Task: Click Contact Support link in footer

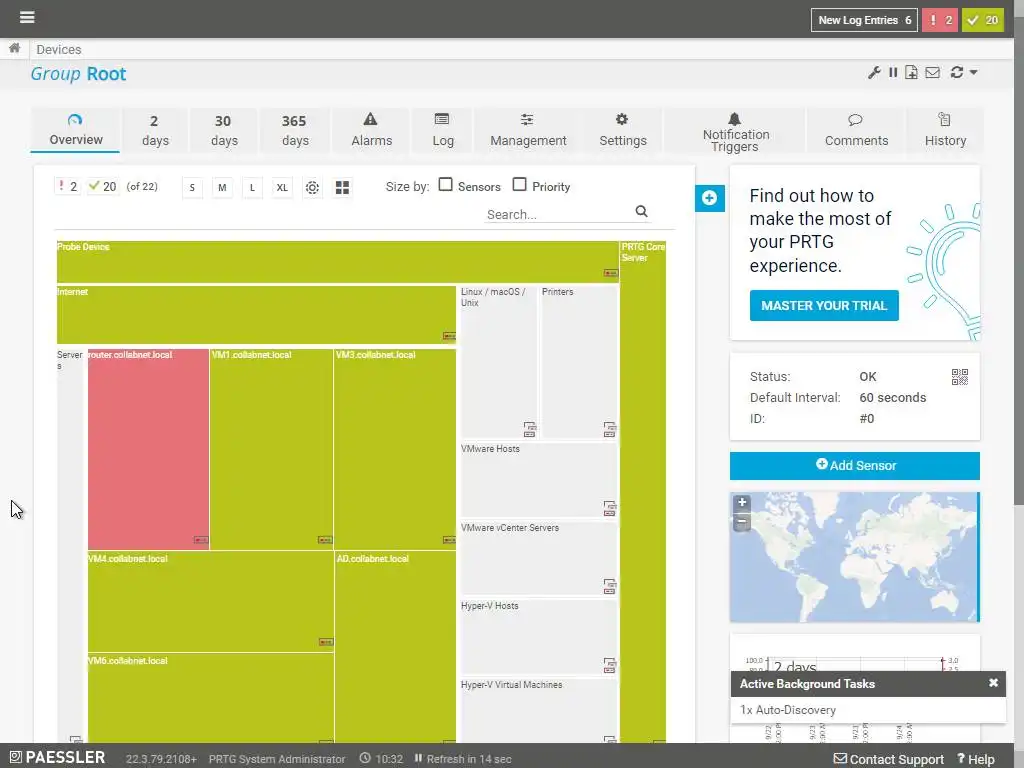Action: 888,759
